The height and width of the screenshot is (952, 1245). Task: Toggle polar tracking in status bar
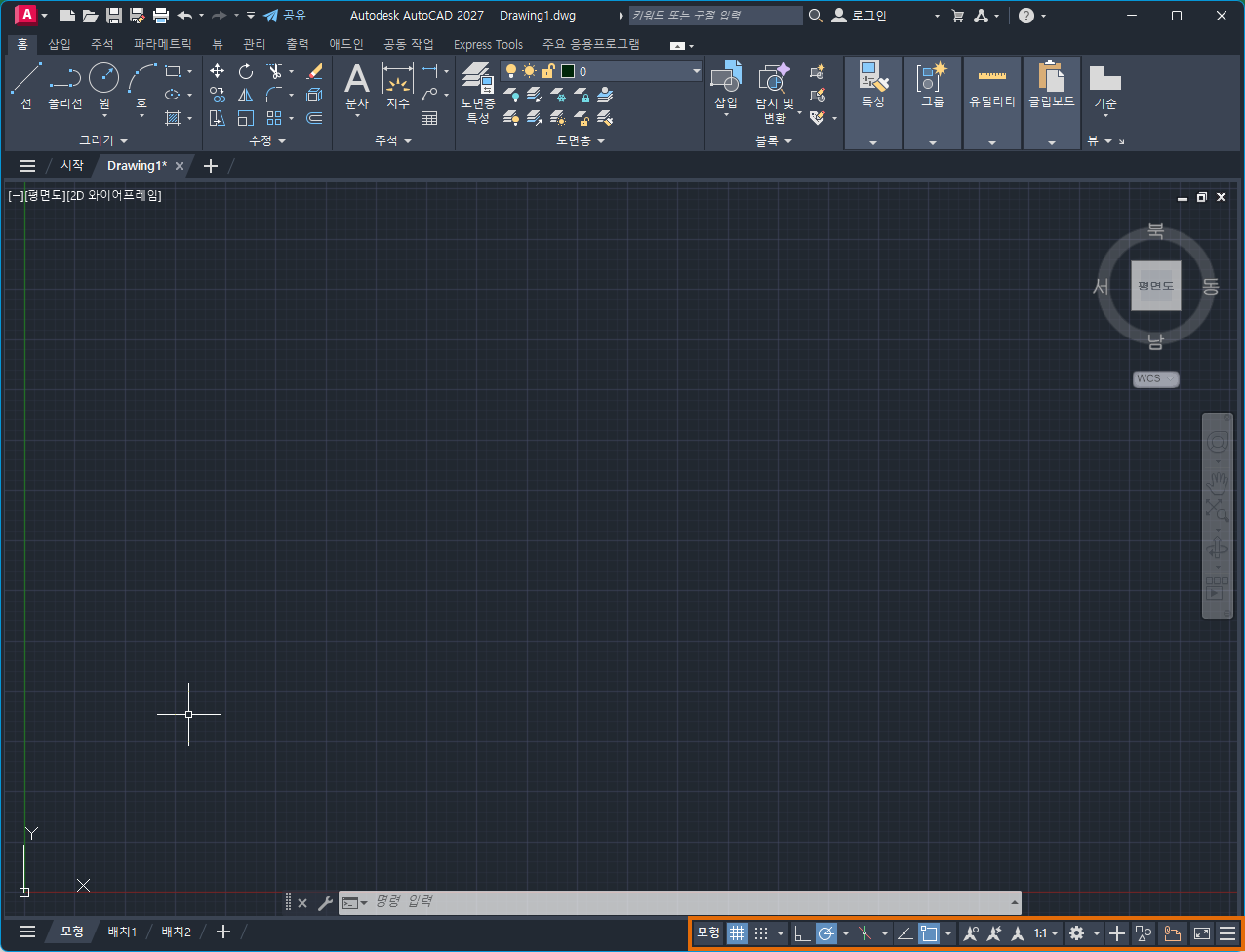pyautogui.click(x=826, y=933)
